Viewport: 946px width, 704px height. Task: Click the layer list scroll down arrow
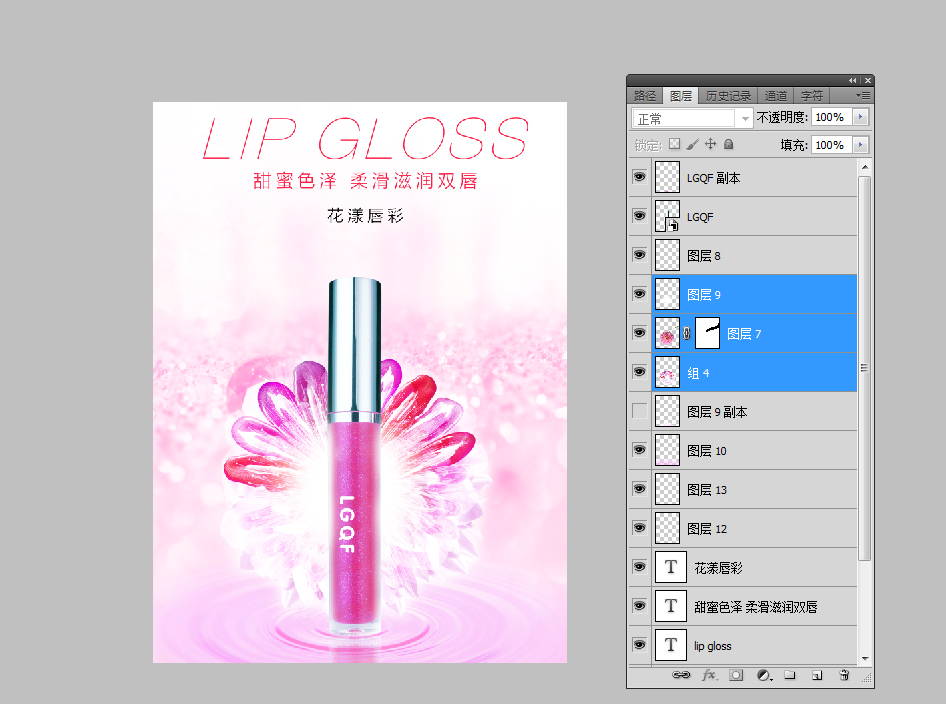coord(865,659)
